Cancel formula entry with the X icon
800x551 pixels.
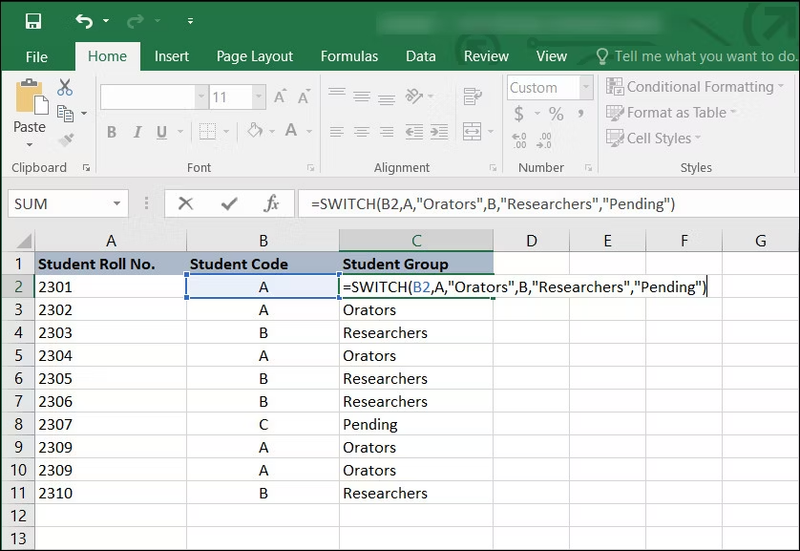pos(186,204)
